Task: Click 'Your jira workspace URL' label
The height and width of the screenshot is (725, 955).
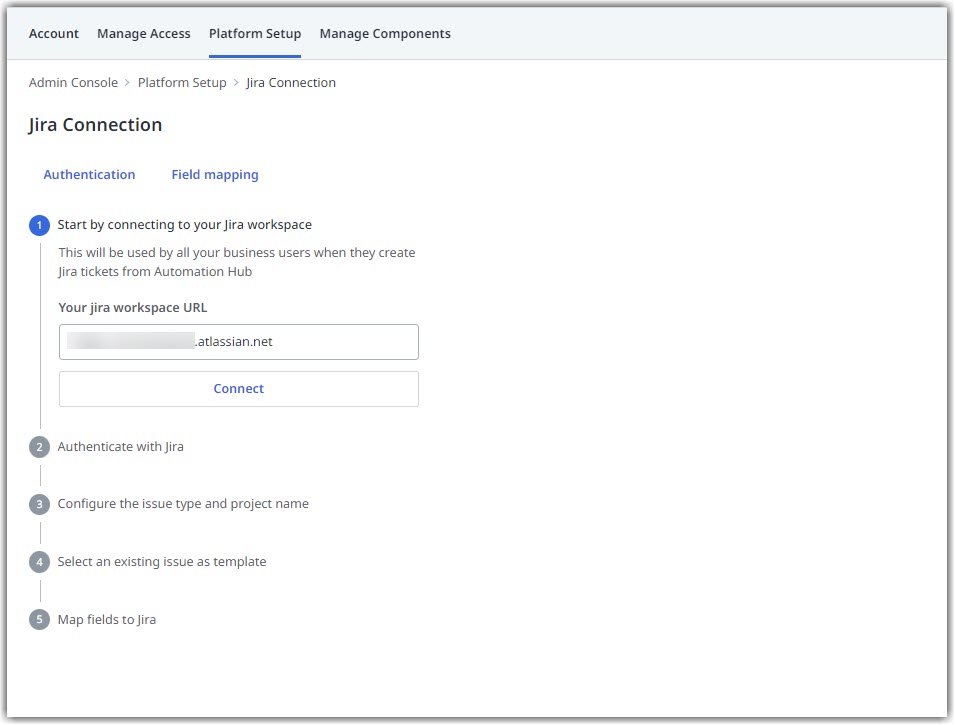Action: click(x=133, y=308)
